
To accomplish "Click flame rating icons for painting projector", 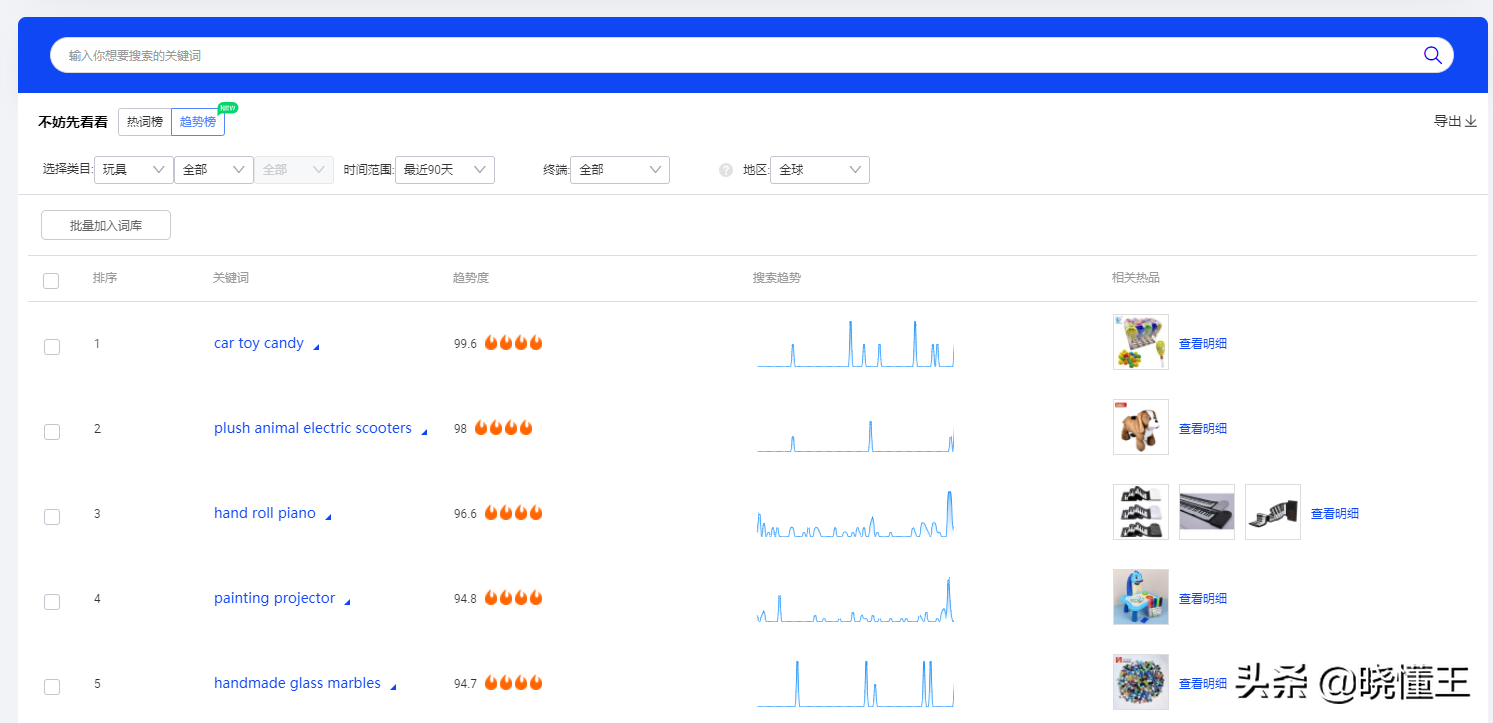I will click(513, 598).
